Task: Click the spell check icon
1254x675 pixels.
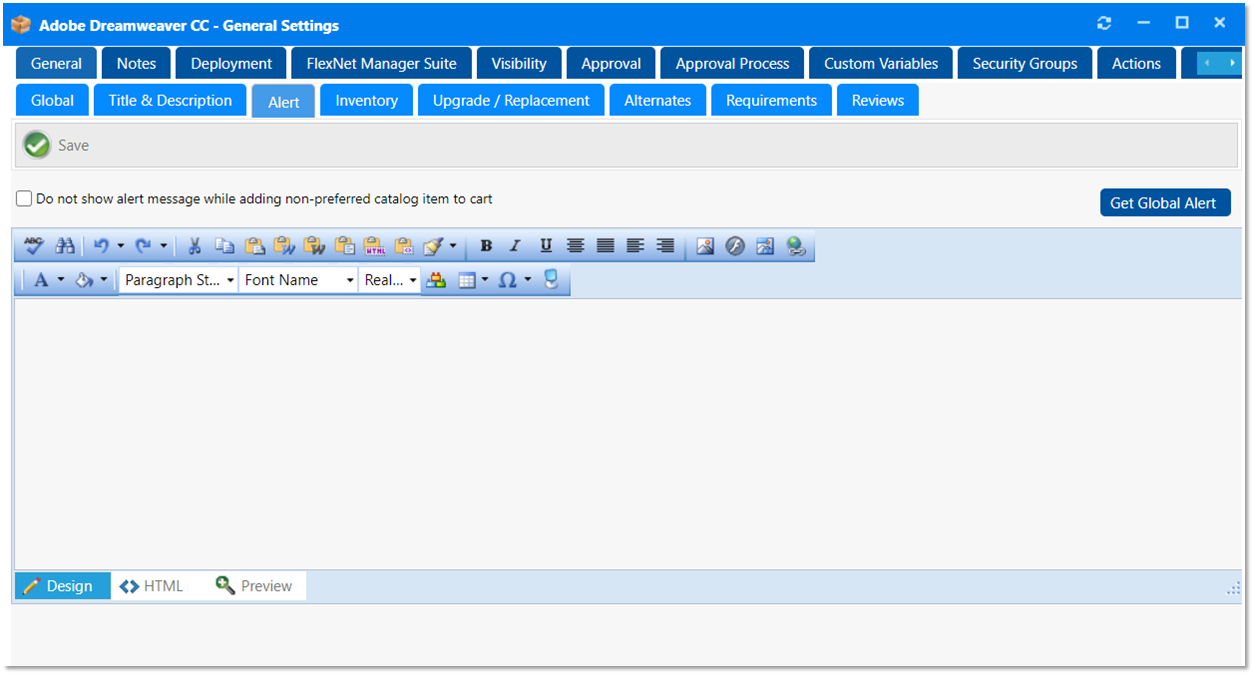Action: (35, 246)
